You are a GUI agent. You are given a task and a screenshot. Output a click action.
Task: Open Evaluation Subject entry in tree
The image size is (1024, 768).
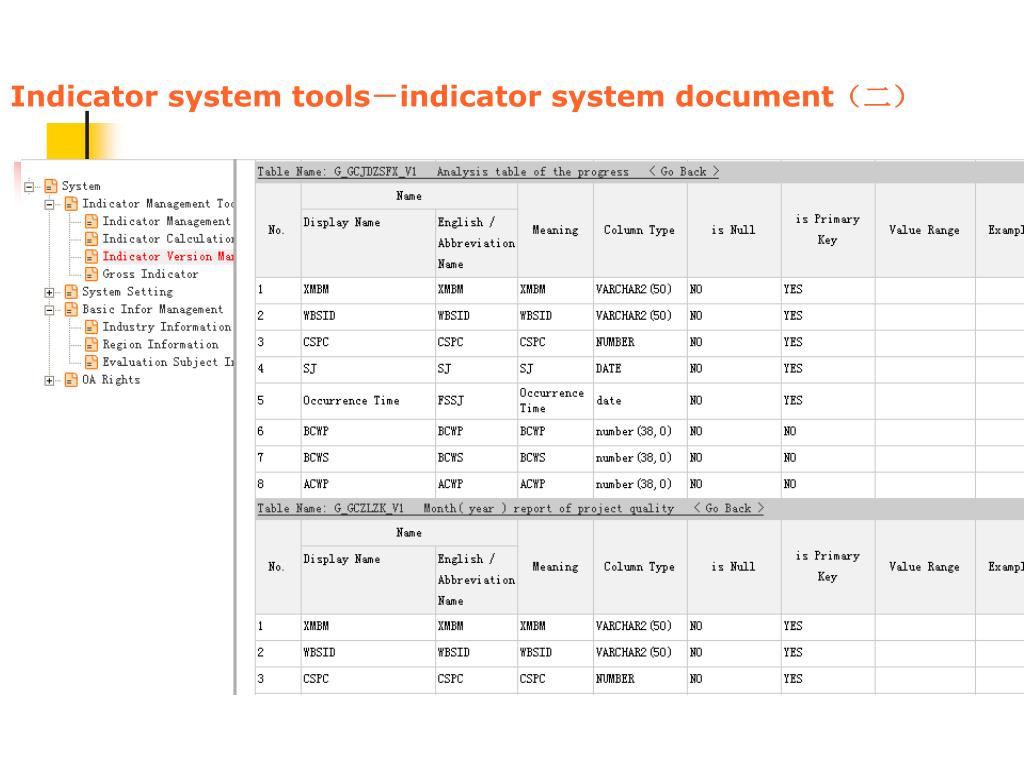pyautogui.click(x=168, y=362)
